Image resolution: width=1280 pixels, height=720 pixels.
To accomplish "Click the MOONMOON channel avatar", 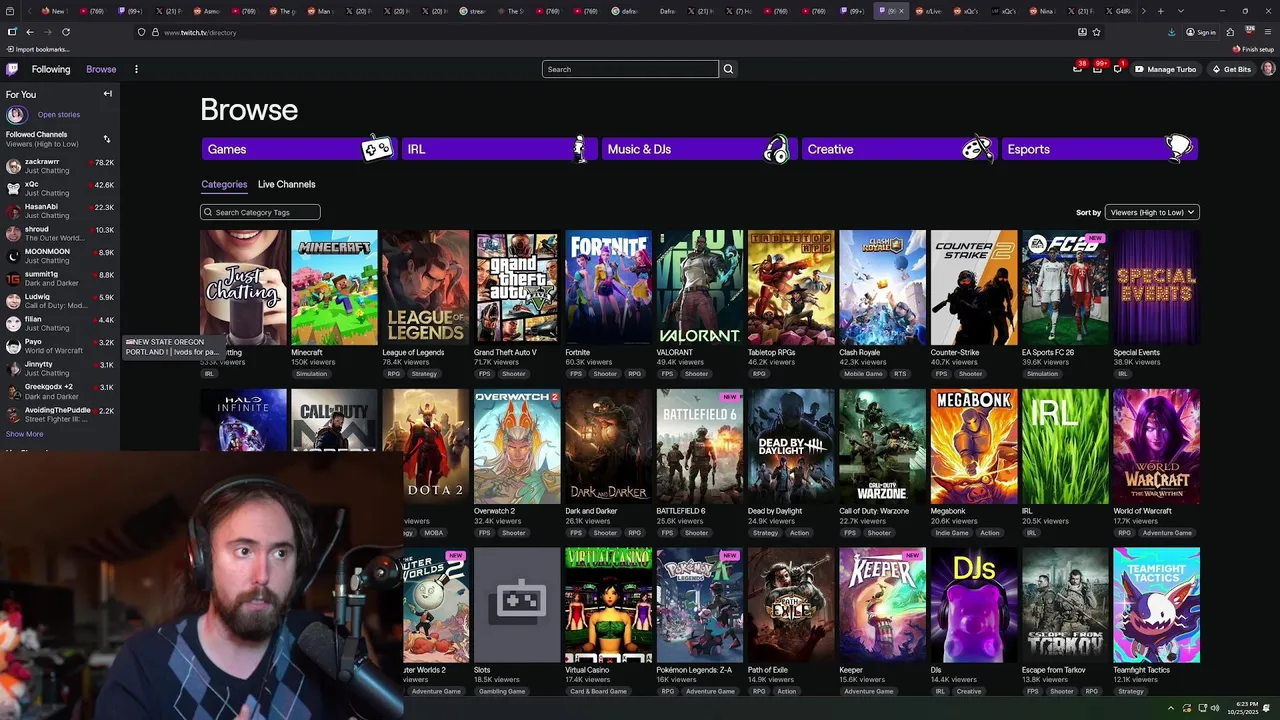I will (x=13, y=256).
